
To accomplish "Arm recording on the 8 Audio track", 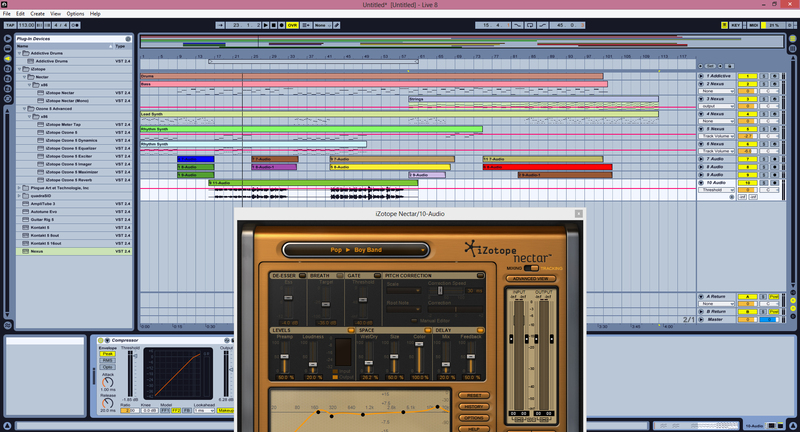I will click(x=774, y=167).
